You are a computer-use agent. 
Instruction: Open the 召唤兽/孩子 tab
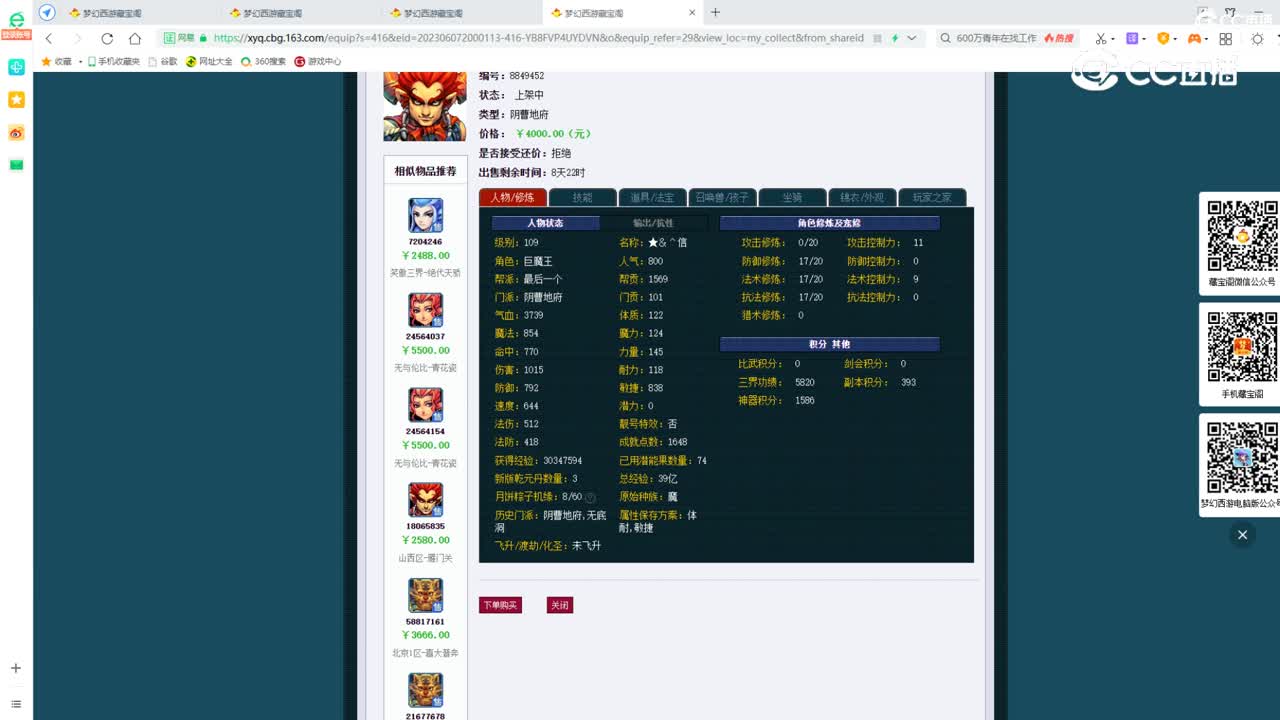pos(722,197)
